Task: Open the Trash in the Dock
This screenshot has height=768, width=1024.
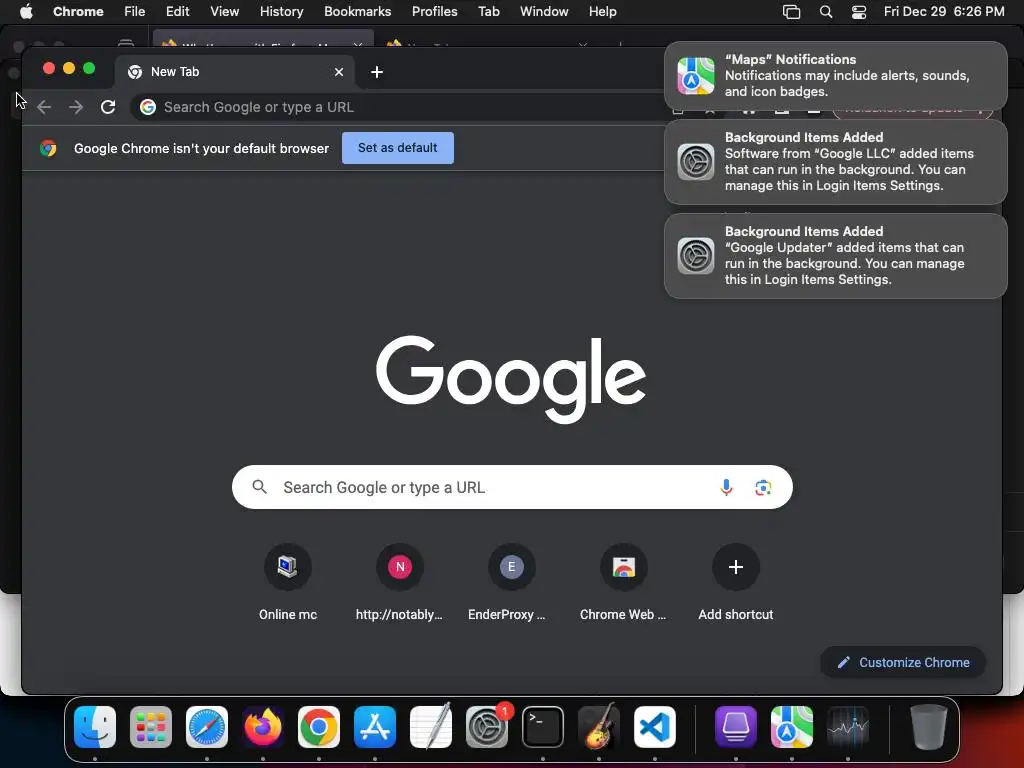Action: (x=929, y=727)
